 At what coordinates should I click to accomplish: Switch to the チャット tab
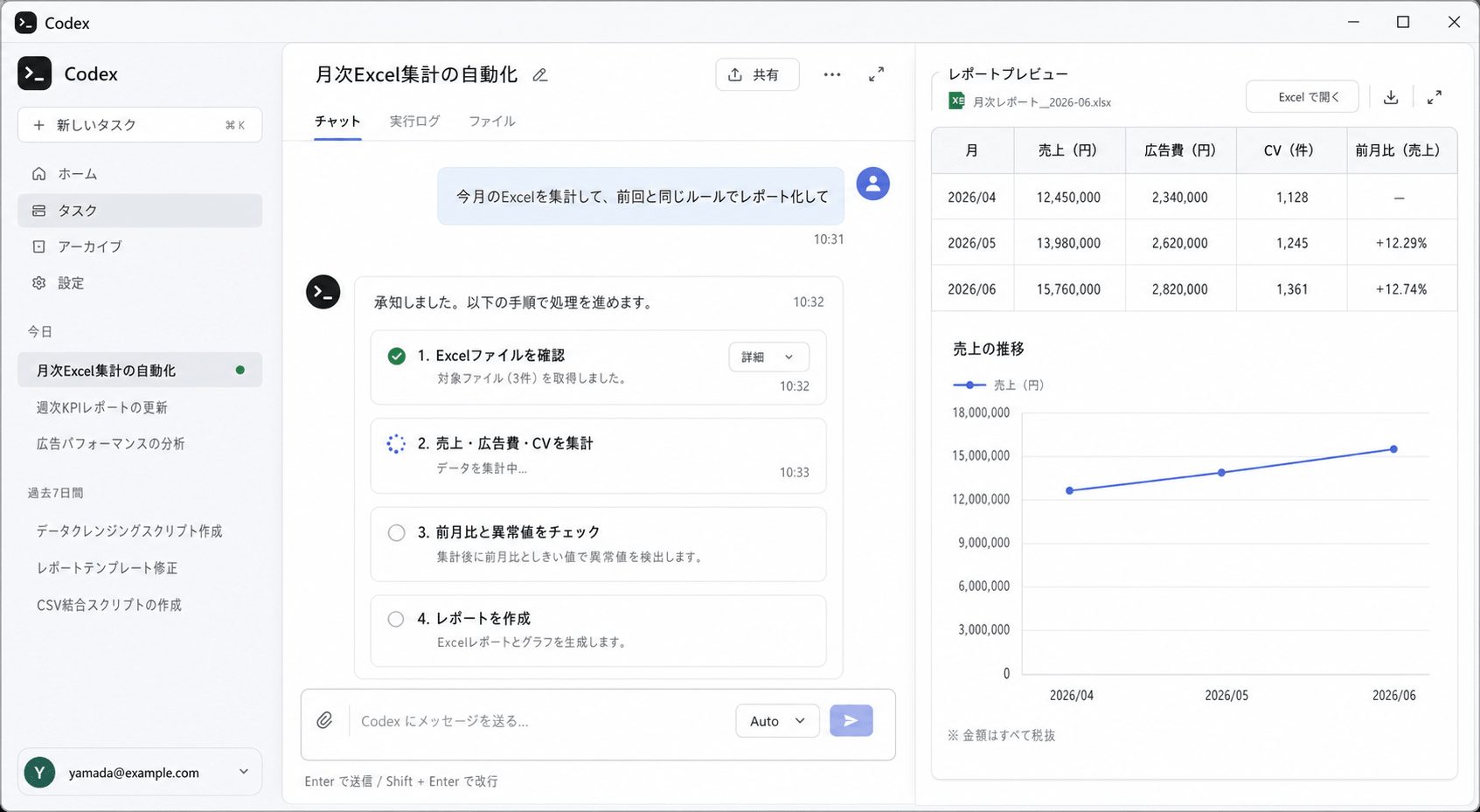point(337,121)
